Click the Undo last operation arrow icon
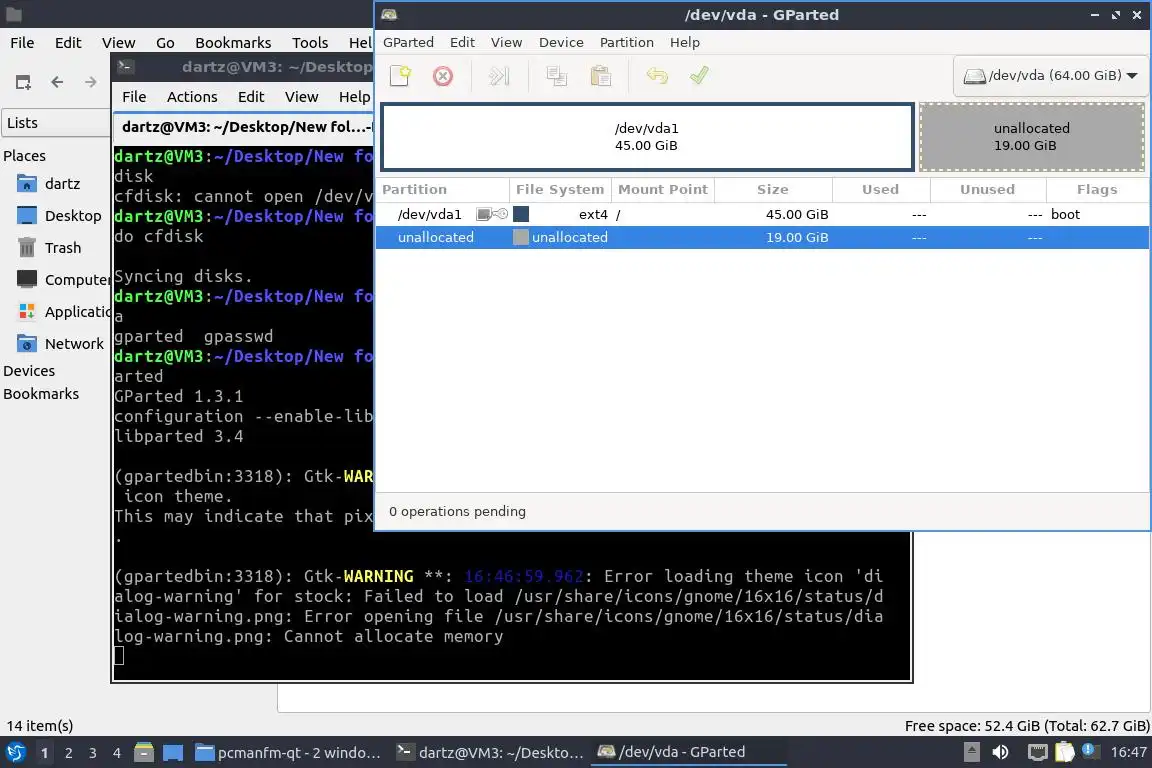The image size is (1152, 768). click(x=657, y=76)
